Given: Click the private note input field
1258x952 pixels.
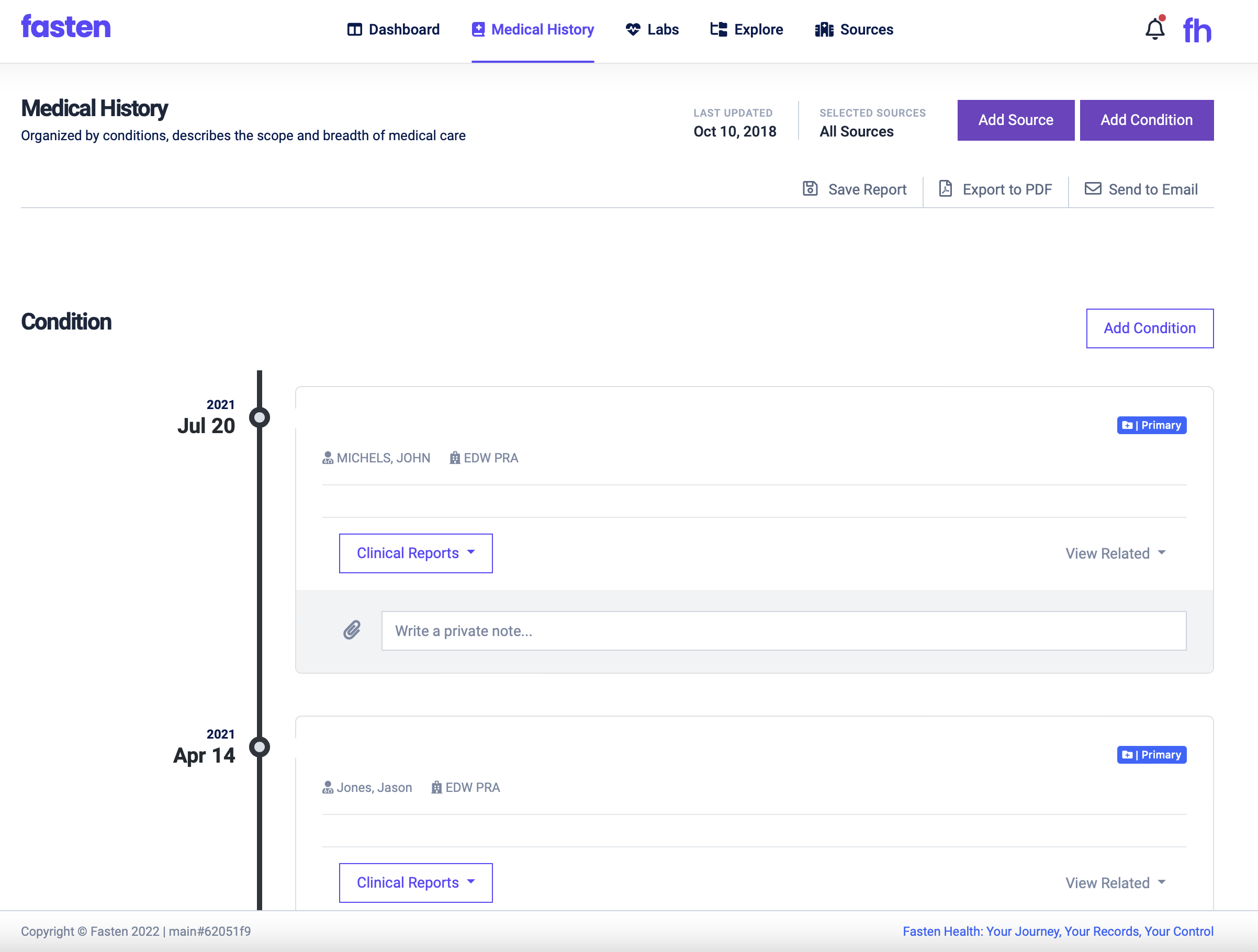Looking at the screenshot, I should pos(783,631).
